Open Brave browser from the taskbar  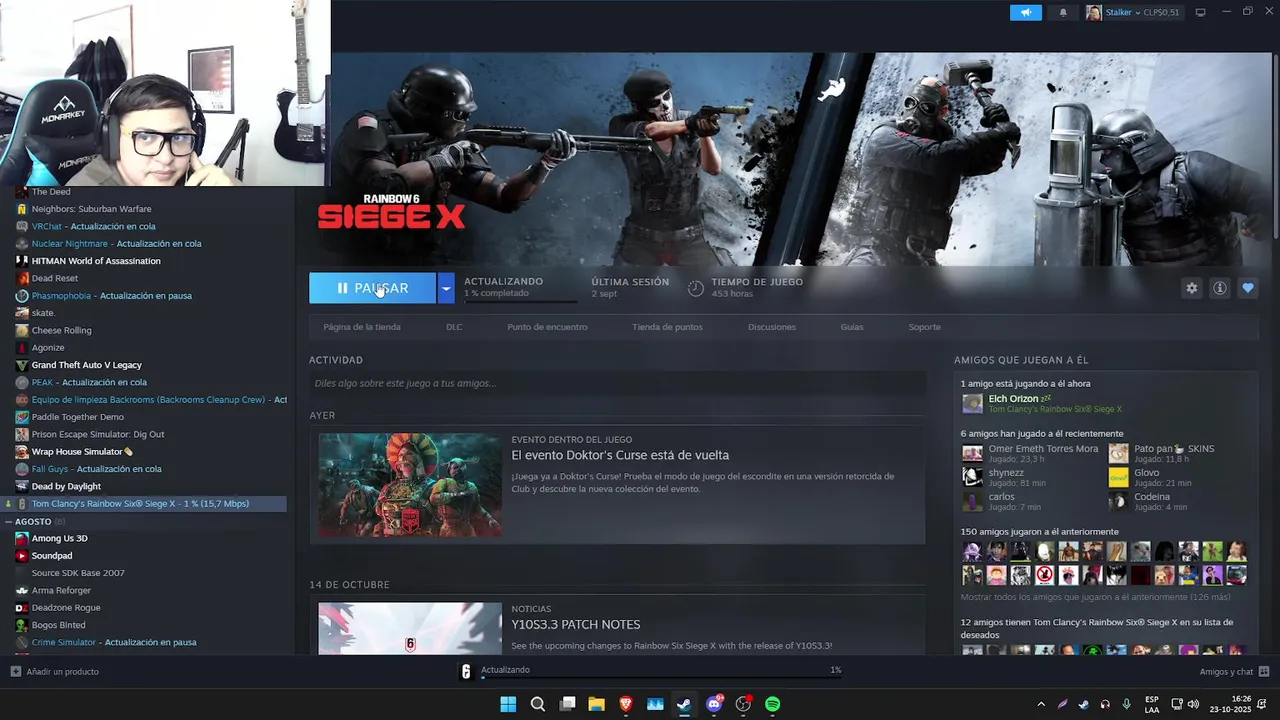click(x=626, y=704)
